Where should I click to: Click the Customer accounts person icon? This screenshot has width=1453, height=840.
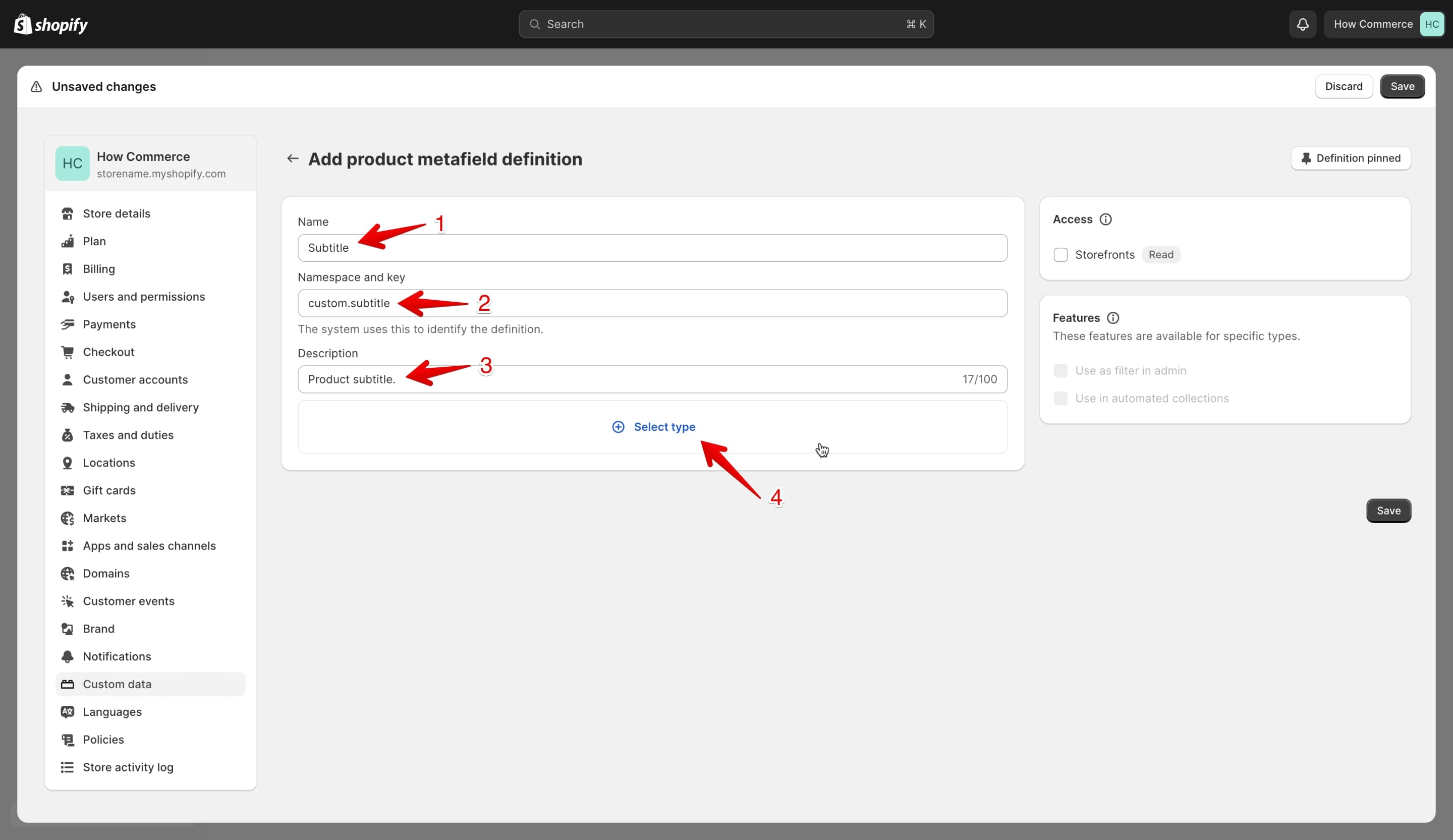(x=68, y=380)
